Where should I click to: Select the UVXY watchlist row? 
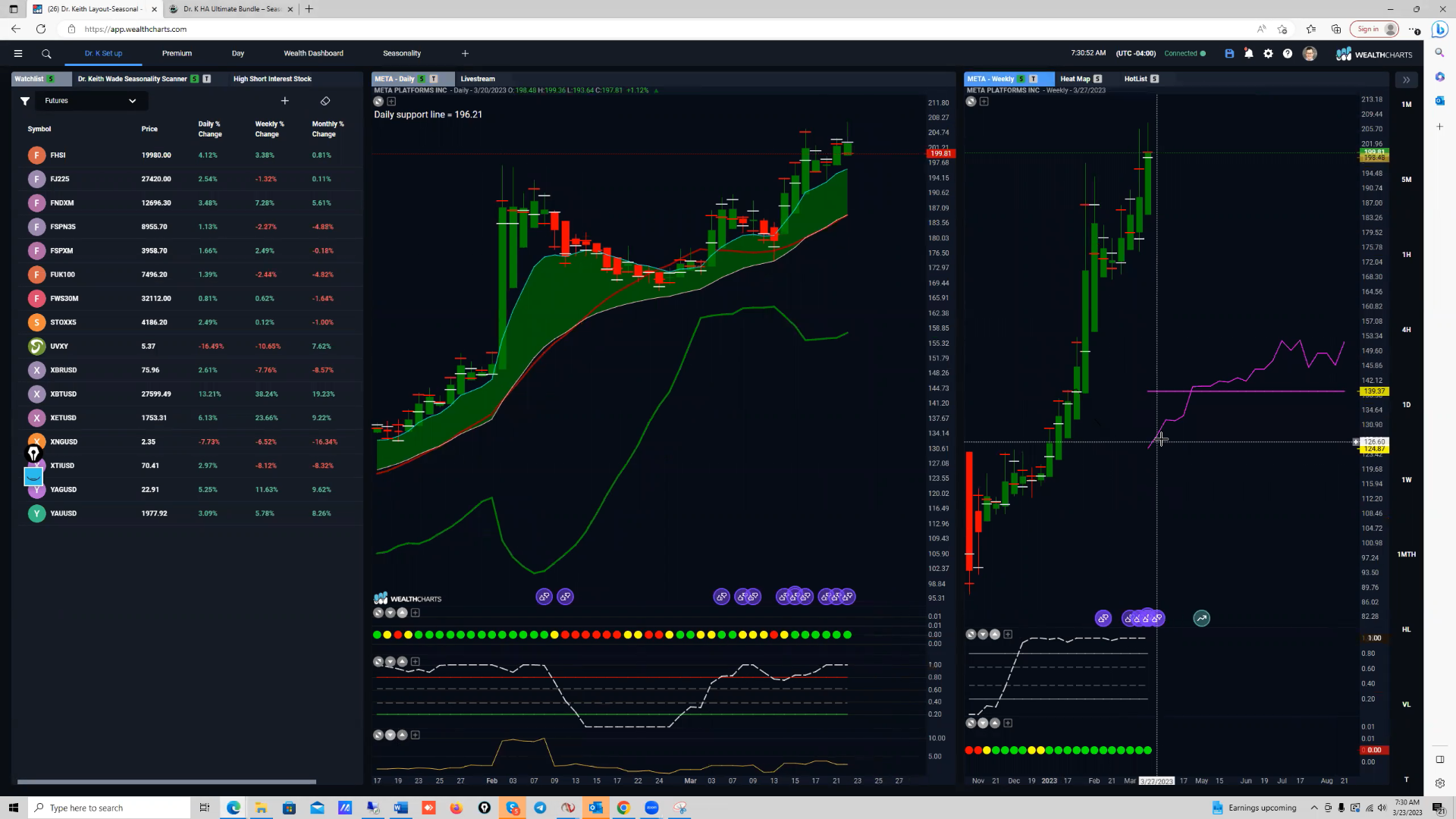click(x=187, y=347)
